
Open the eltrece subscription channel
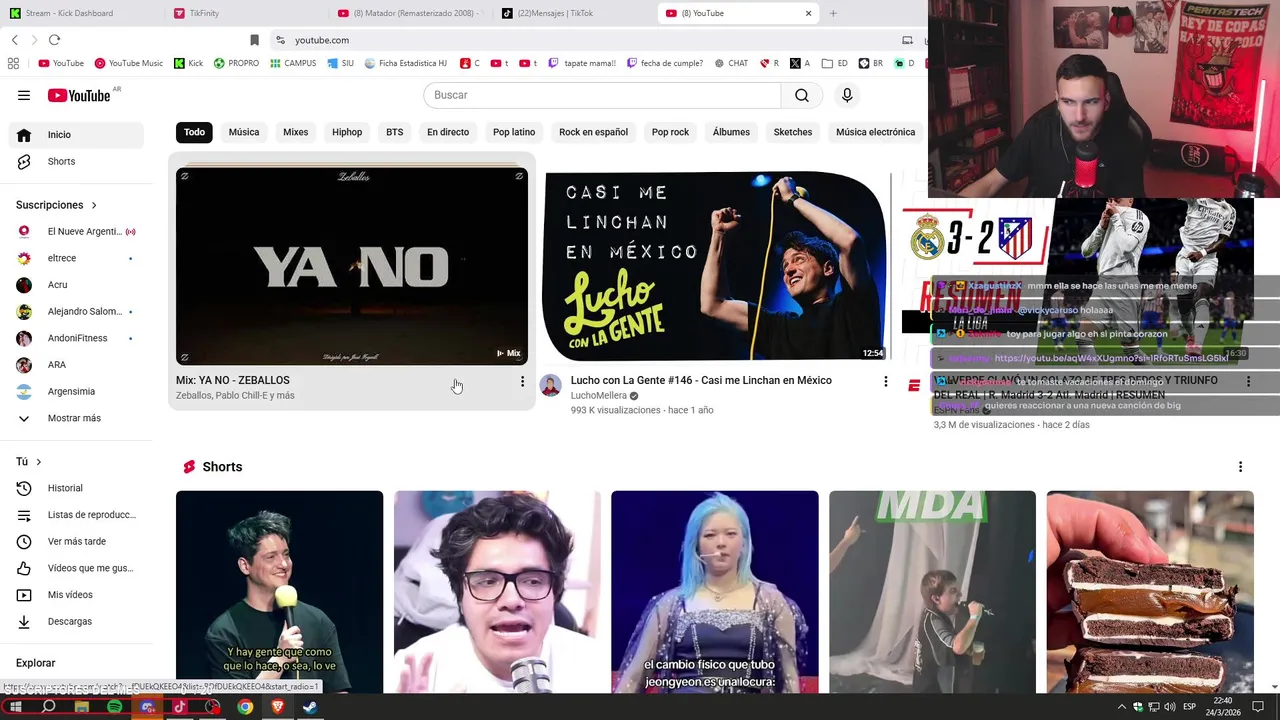[76, 258]
